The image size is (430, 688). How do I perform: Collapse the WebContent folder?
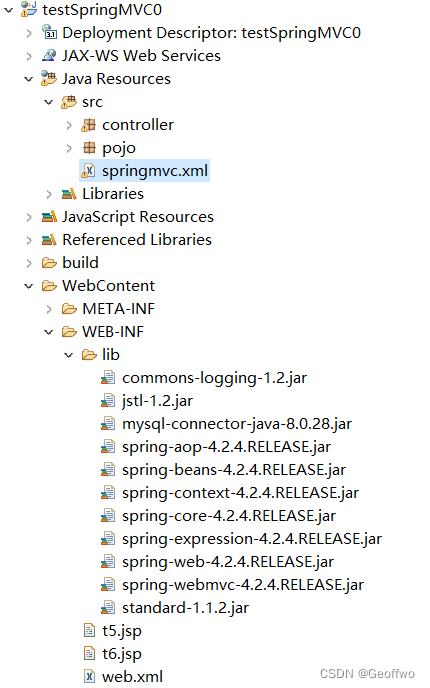click(29, 286)
